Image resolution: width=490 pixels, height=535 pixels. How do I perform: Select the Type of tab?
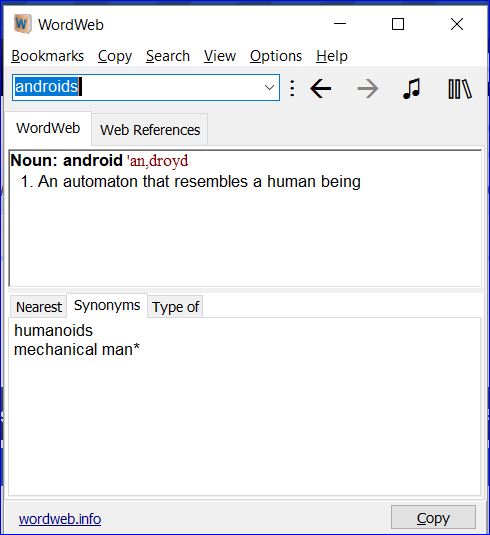pos(175,307)
